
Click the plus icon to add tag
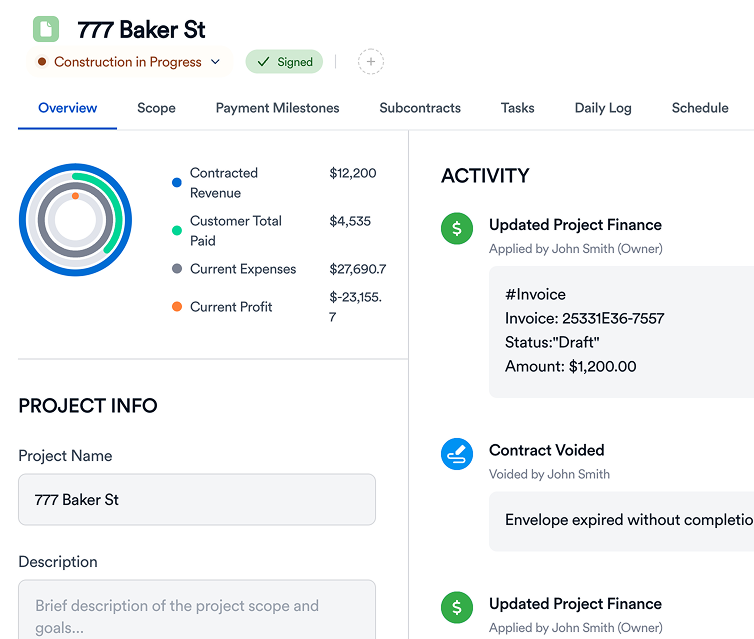(370, 62)
